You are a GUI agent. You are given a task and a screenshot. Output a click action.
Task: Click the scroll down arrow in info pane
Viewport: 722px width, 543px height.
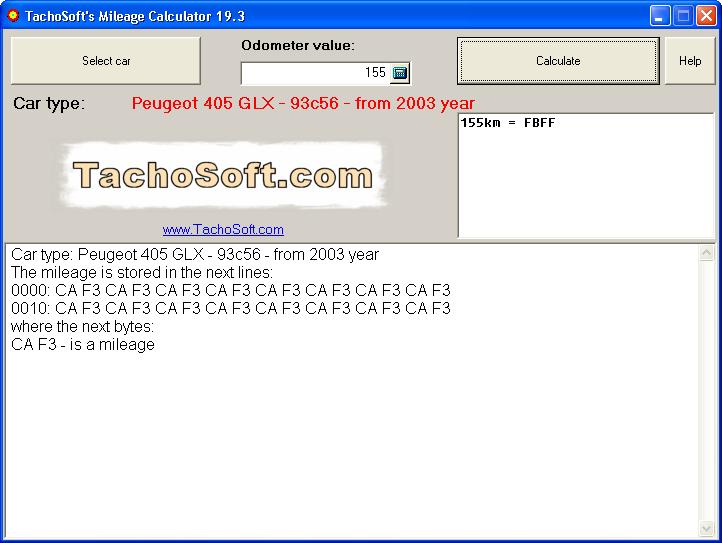[x=706, y=528]
